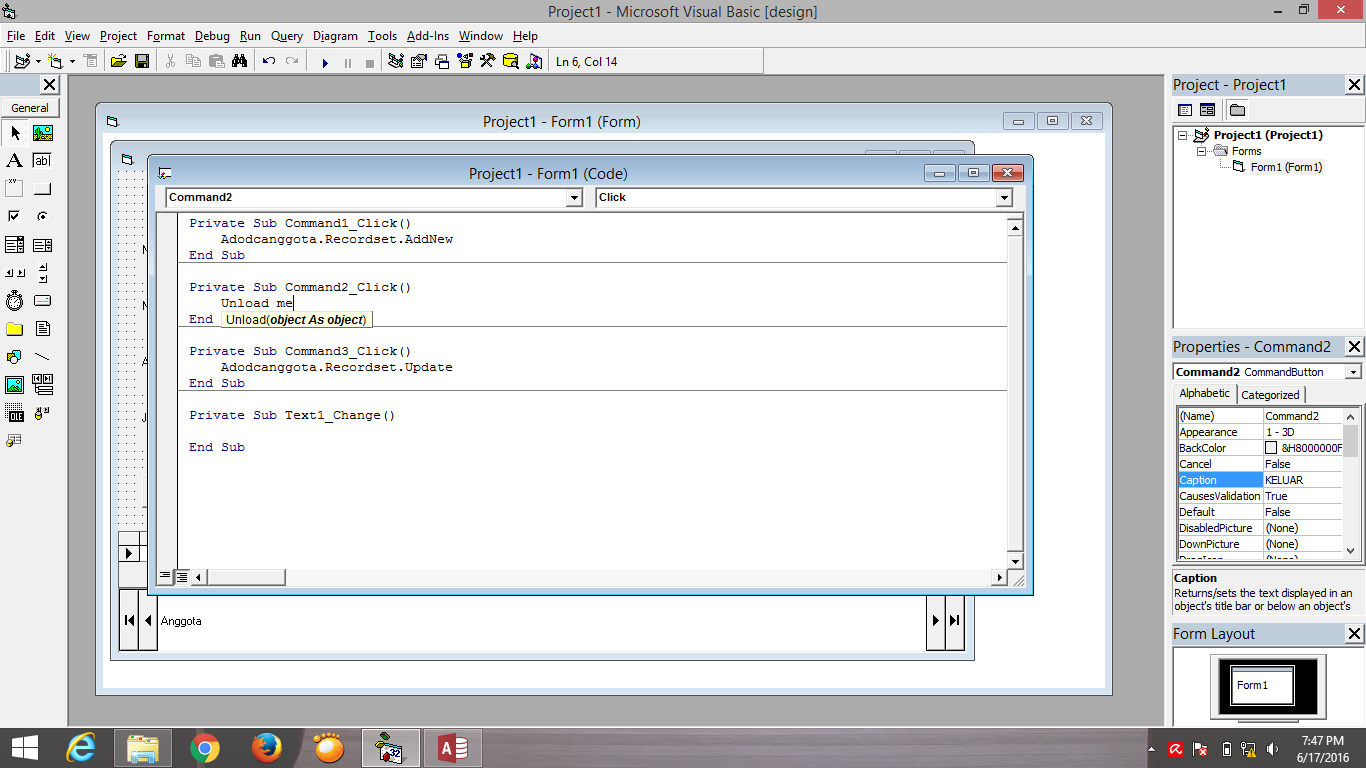Open the Windows Start menu
The image size is (1366, 768).
(25, 747)
